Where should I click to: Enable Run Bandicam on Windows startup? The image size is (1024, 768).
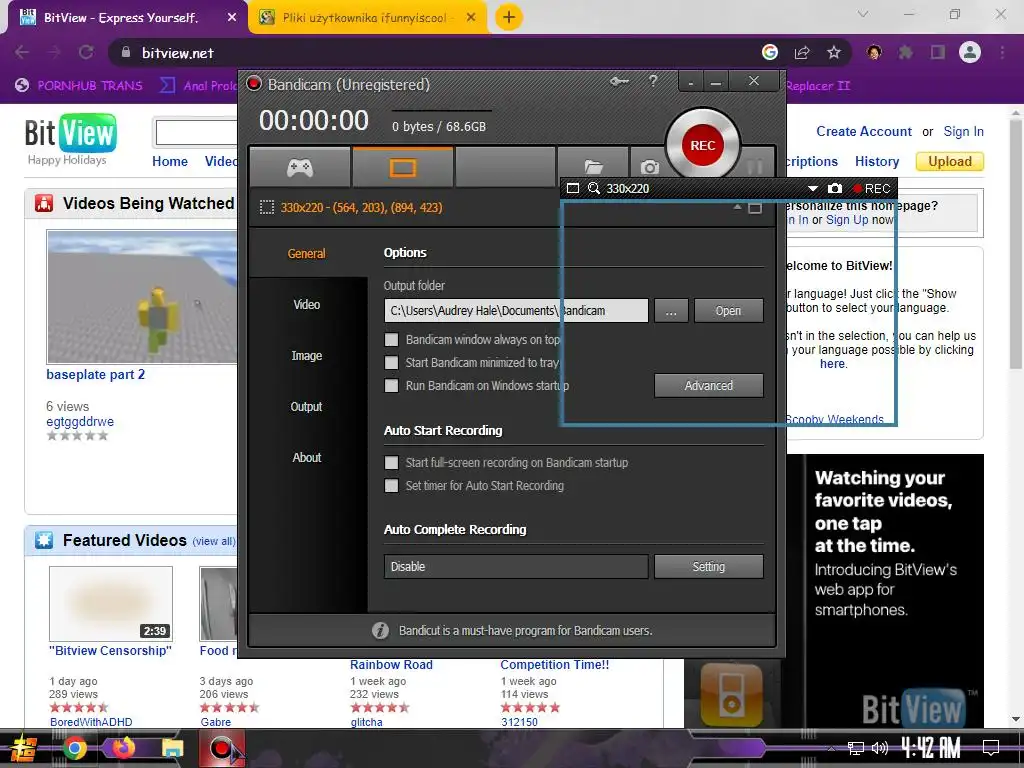point(391,385)
